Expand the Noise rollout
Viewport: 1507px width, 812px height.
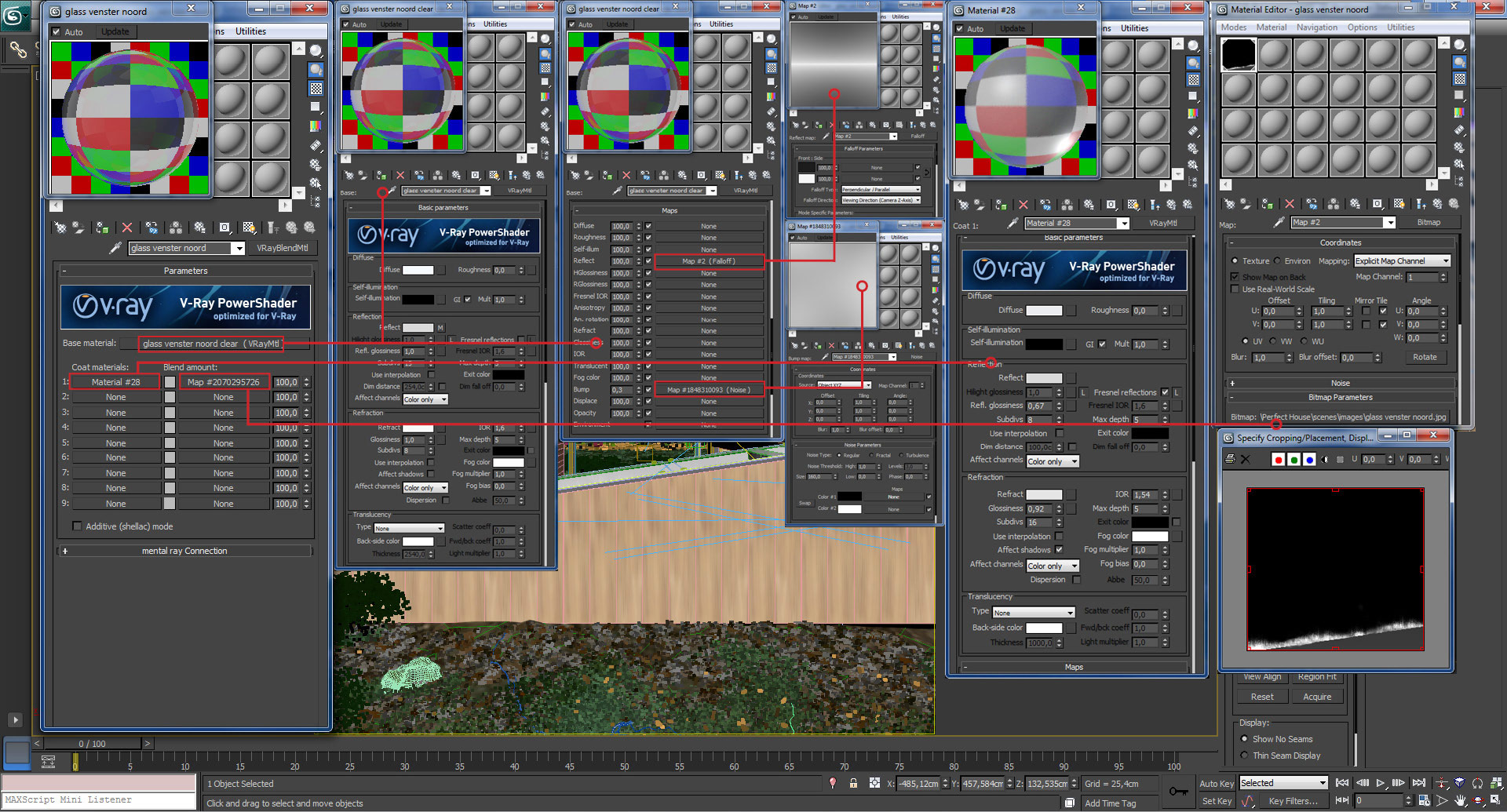[1341, 384]
